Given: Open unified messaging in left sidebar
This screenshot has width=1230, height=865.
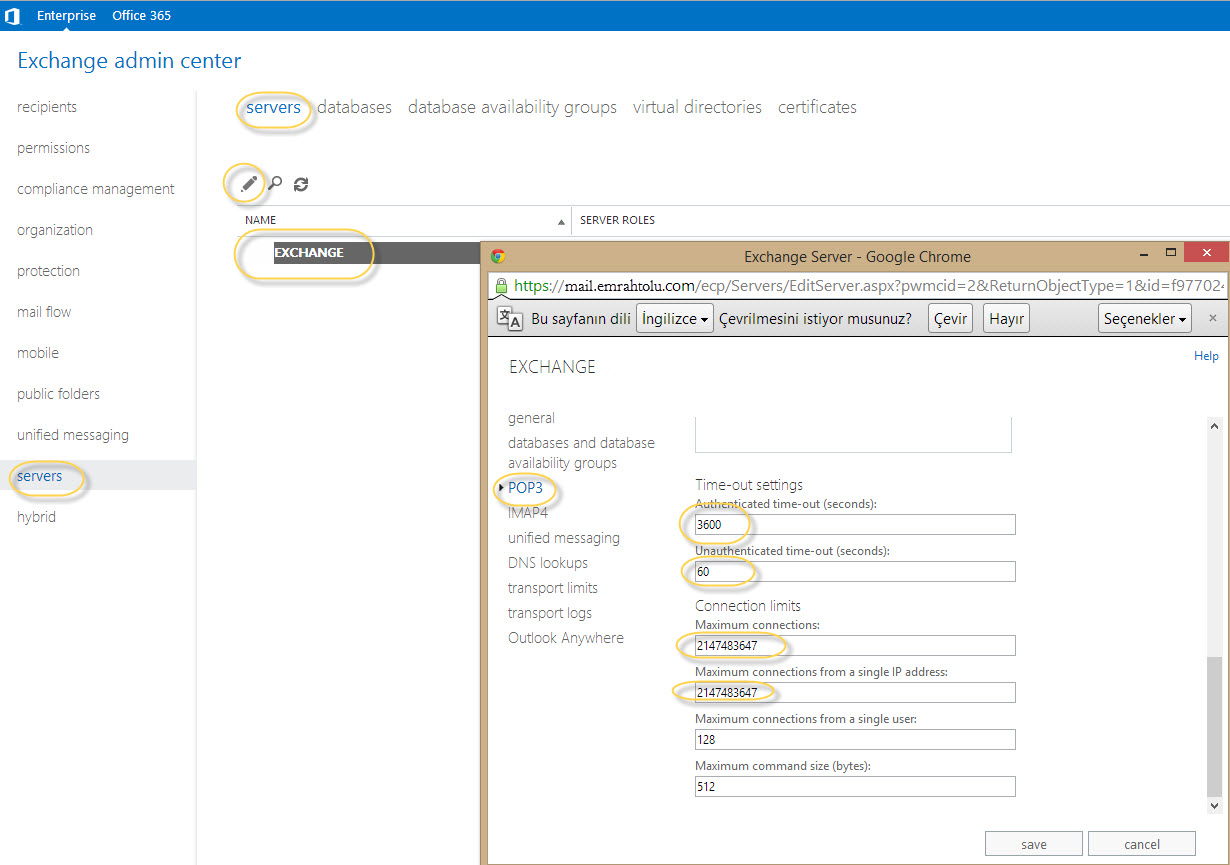Looking at the screenshot, I should point(73,435).
